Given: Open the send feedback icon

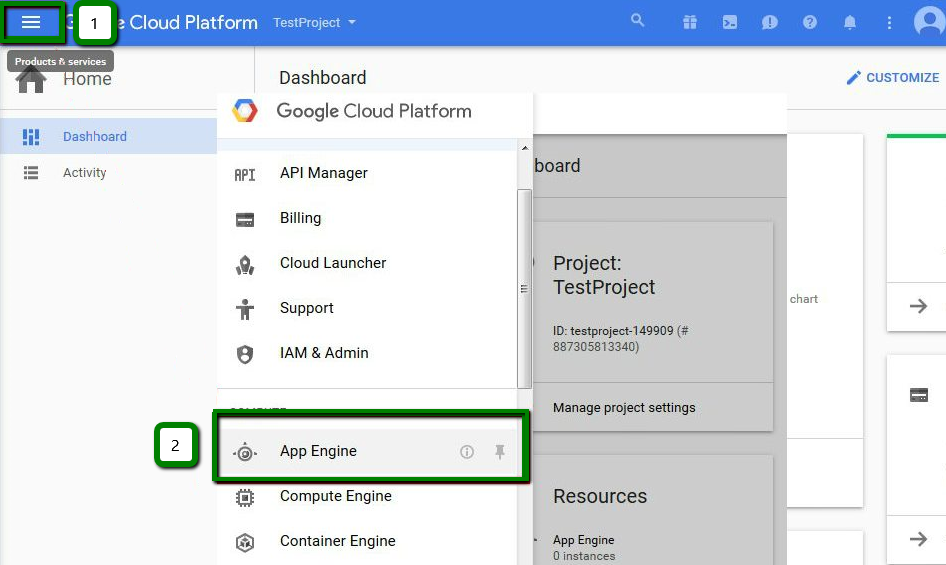Looking at the screenshot, I should [x=769, y=22].
